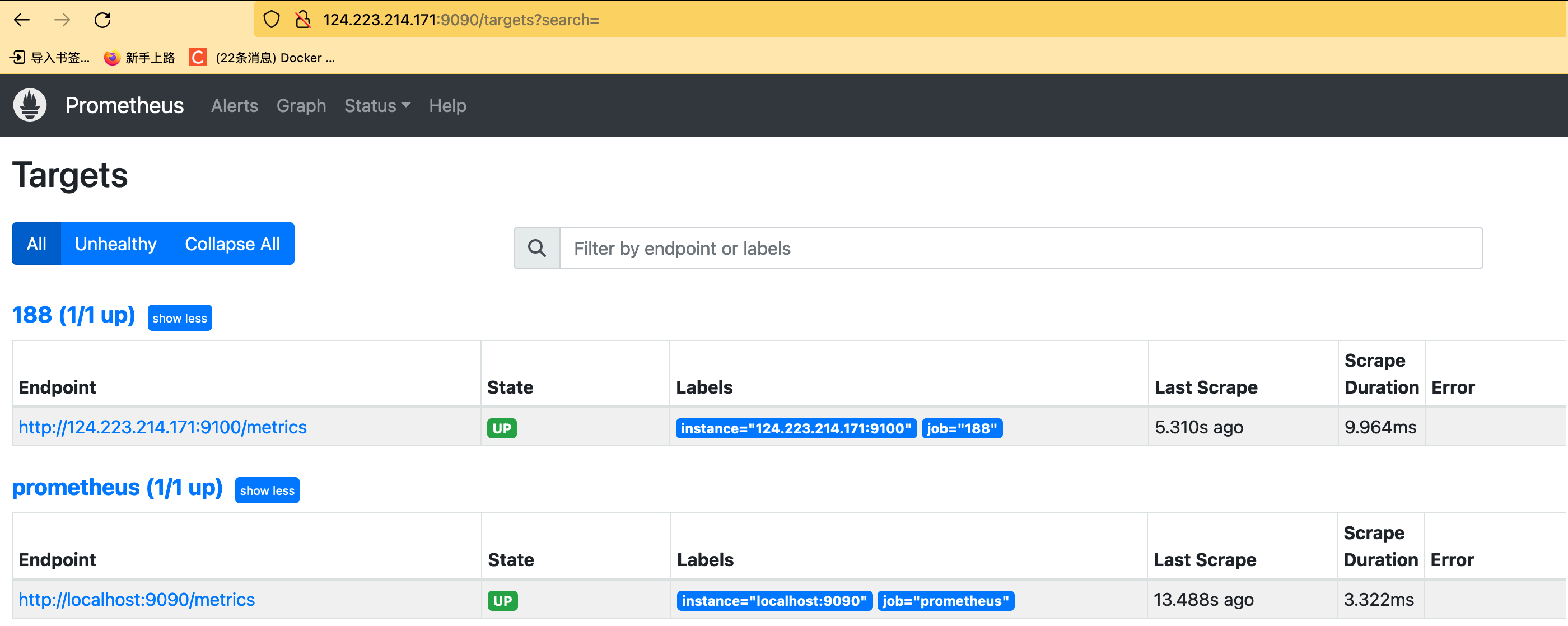
Task: Select the All targets filter
Action: (36, 244)
